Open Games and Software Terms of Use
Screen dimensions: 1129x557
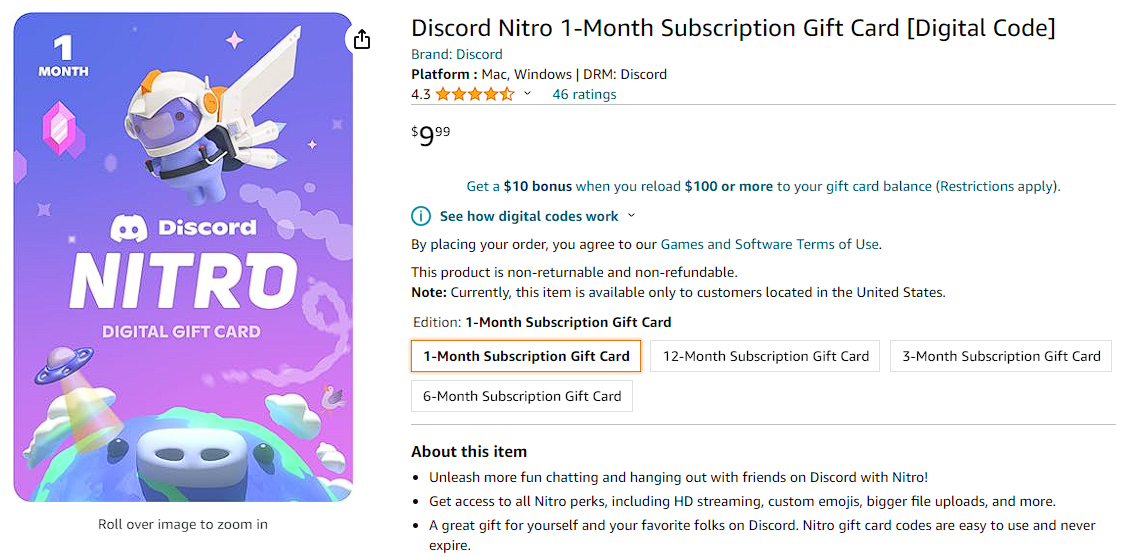[770, 244]
